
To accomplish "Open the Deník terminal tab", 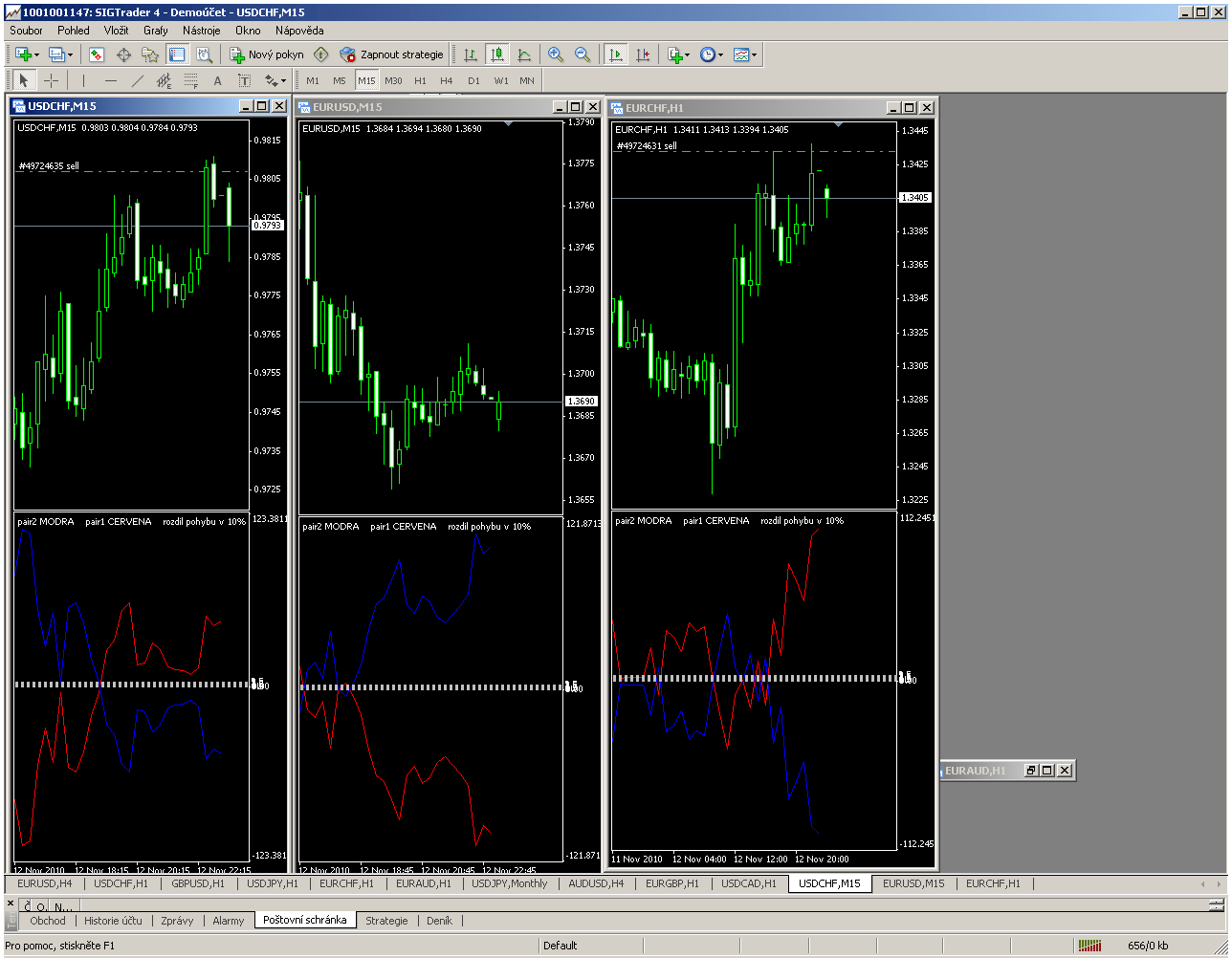I will coord(439,921).
